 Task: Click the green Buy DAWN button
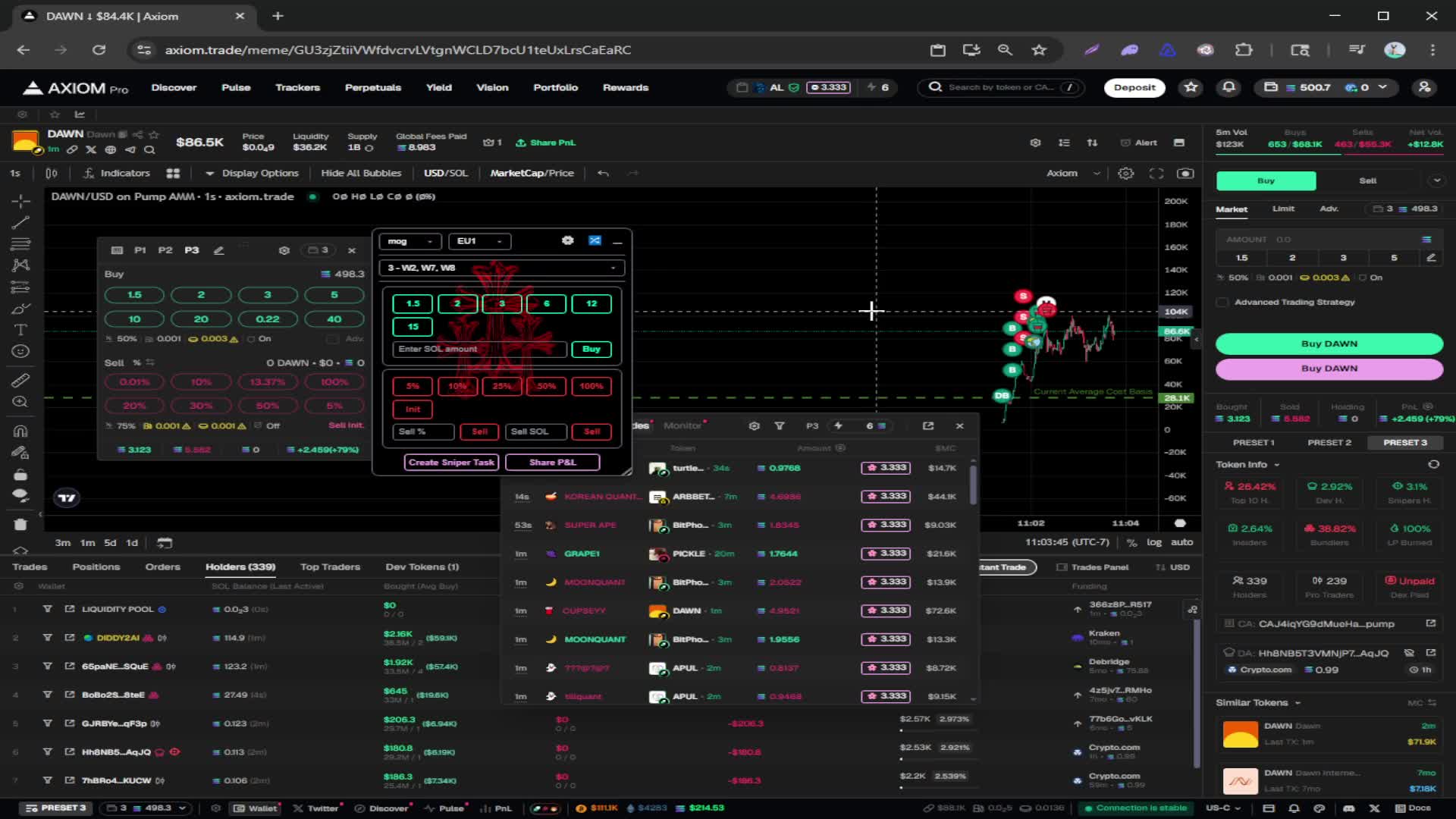[1329, 344]
